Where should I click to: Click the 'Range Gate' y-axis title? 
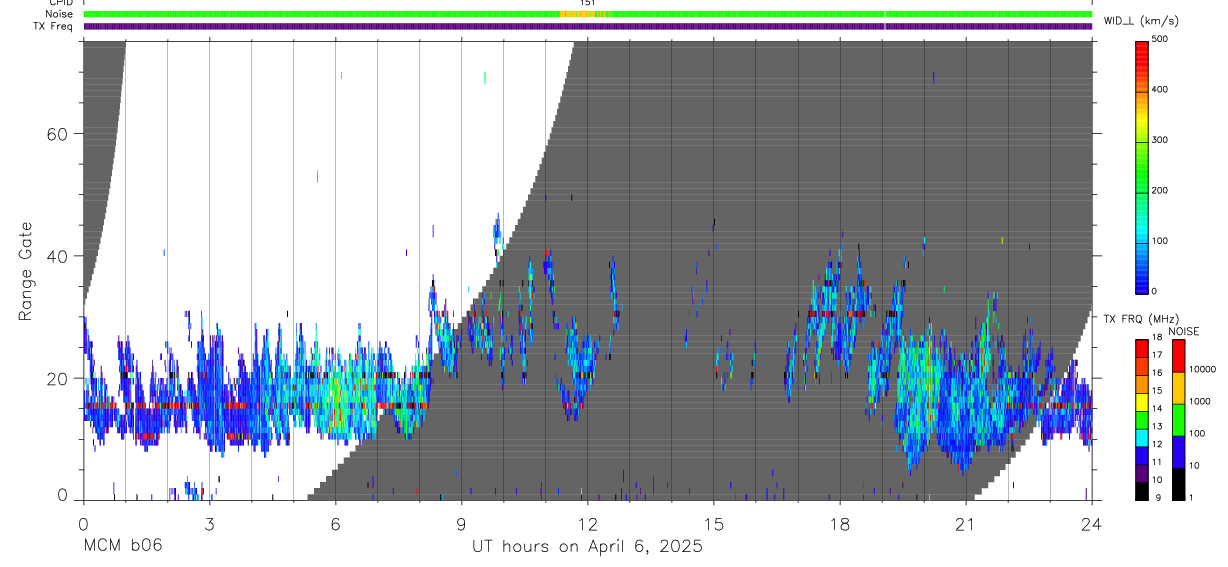pyautogui.click(x=25, y=271)
